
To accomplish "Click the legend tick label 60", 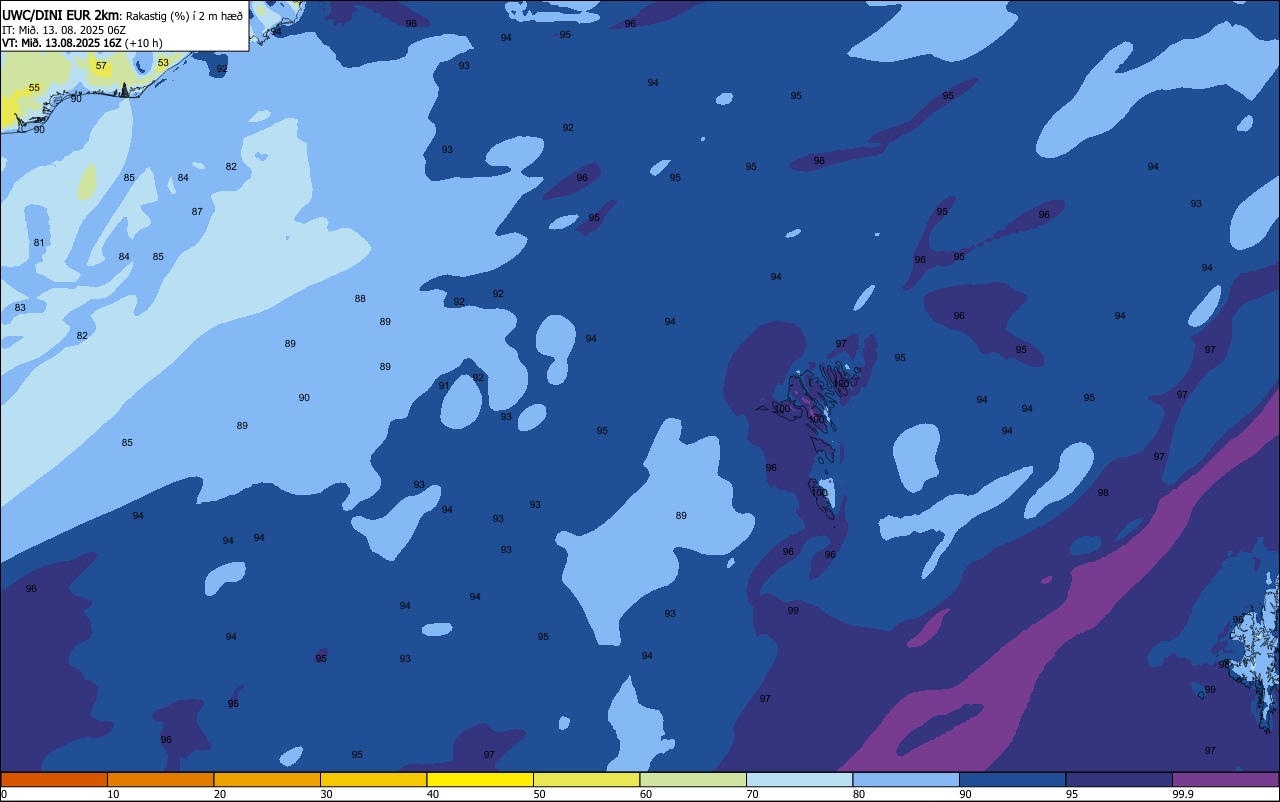I will [646, 794].
